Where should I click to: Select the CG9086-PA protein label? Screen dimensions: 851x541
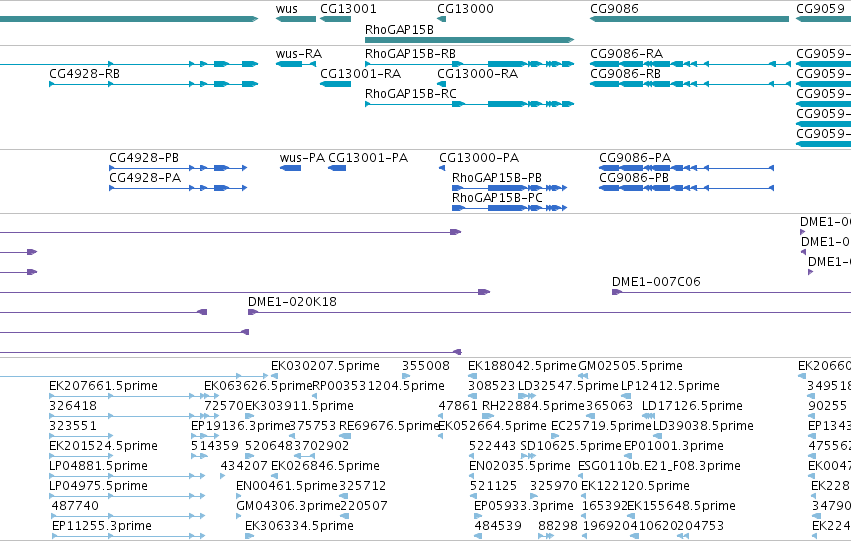(635, 158)
